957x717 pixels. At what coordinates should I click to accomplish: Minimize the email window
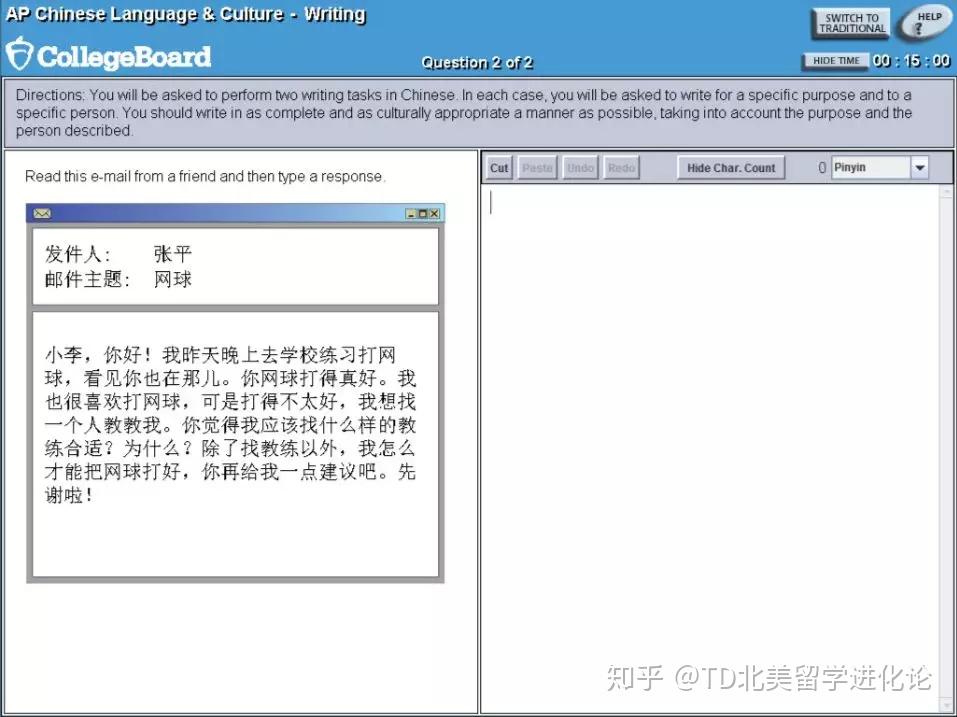click(x=411, y=214)
